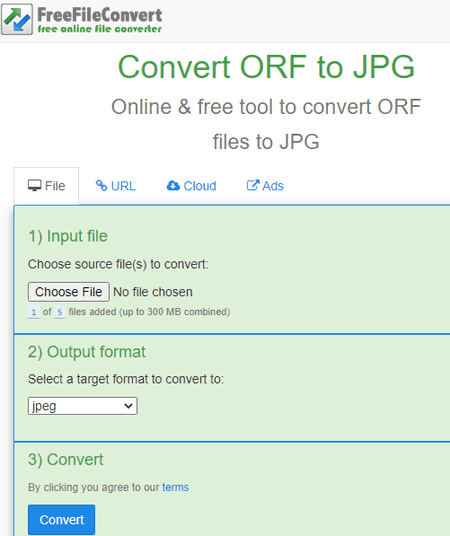This screenshot has height=536, width=450.
Task: Click the max files number '5'
Action: pos(59,312)
